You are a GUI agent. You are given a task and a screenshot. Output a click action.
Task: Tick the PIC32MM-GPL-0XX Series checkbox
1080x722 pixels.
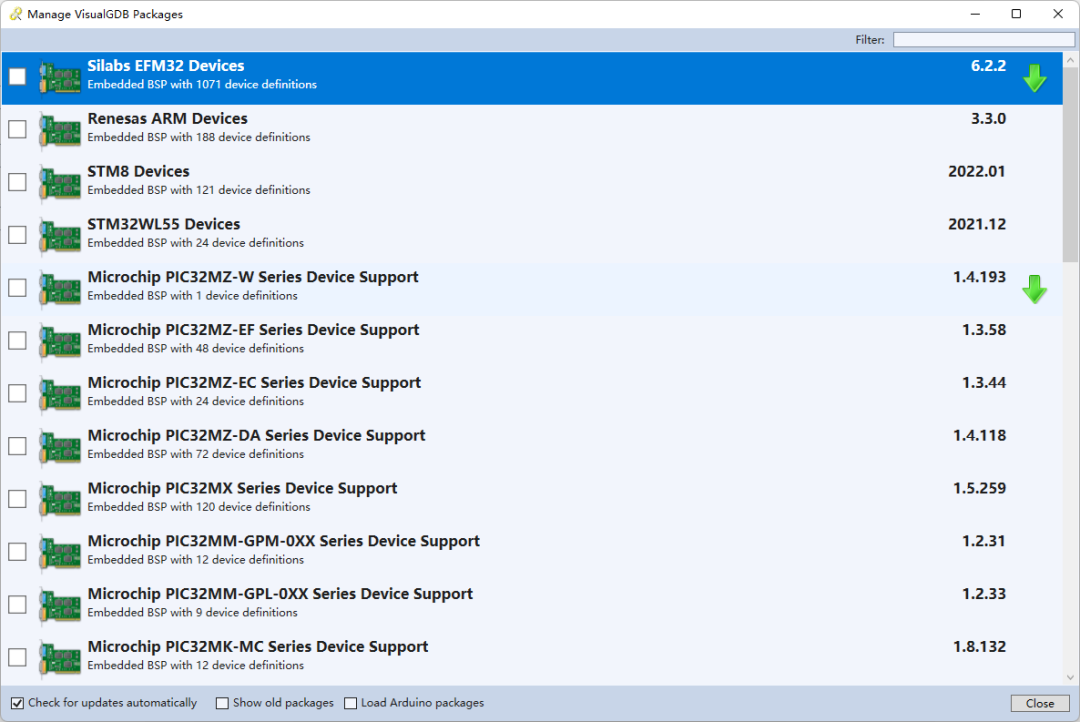point(17,604)
